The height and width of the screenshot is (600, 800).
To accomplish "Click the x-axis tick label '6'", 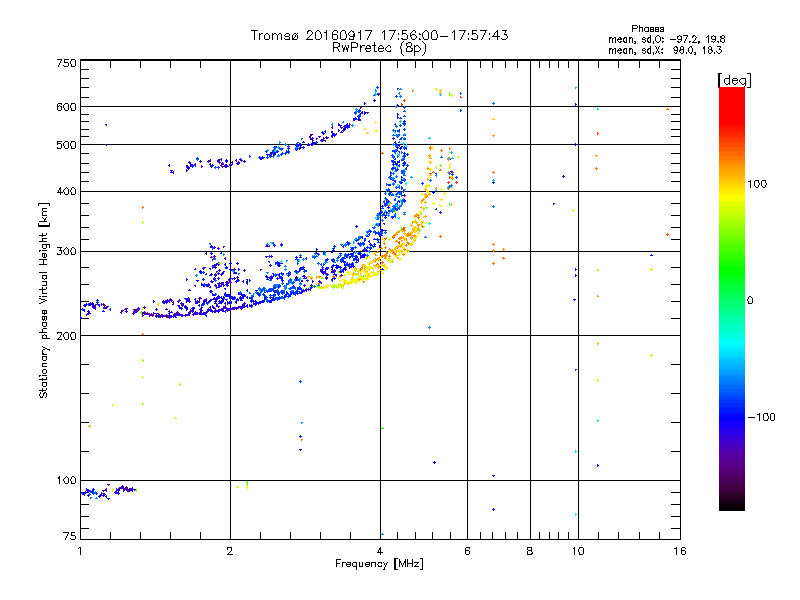I will (467, 551).
